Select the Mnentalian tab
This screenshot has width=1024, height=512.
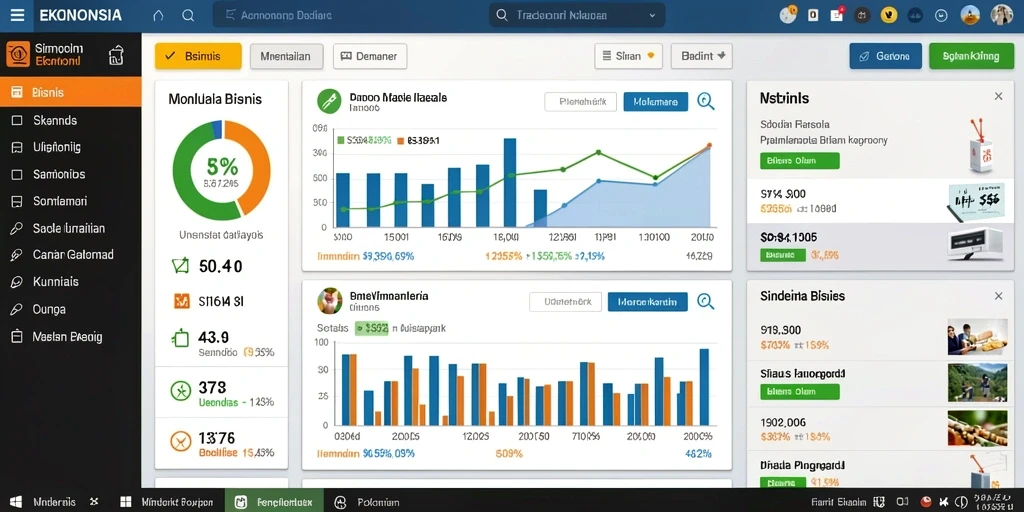[285, 56]
